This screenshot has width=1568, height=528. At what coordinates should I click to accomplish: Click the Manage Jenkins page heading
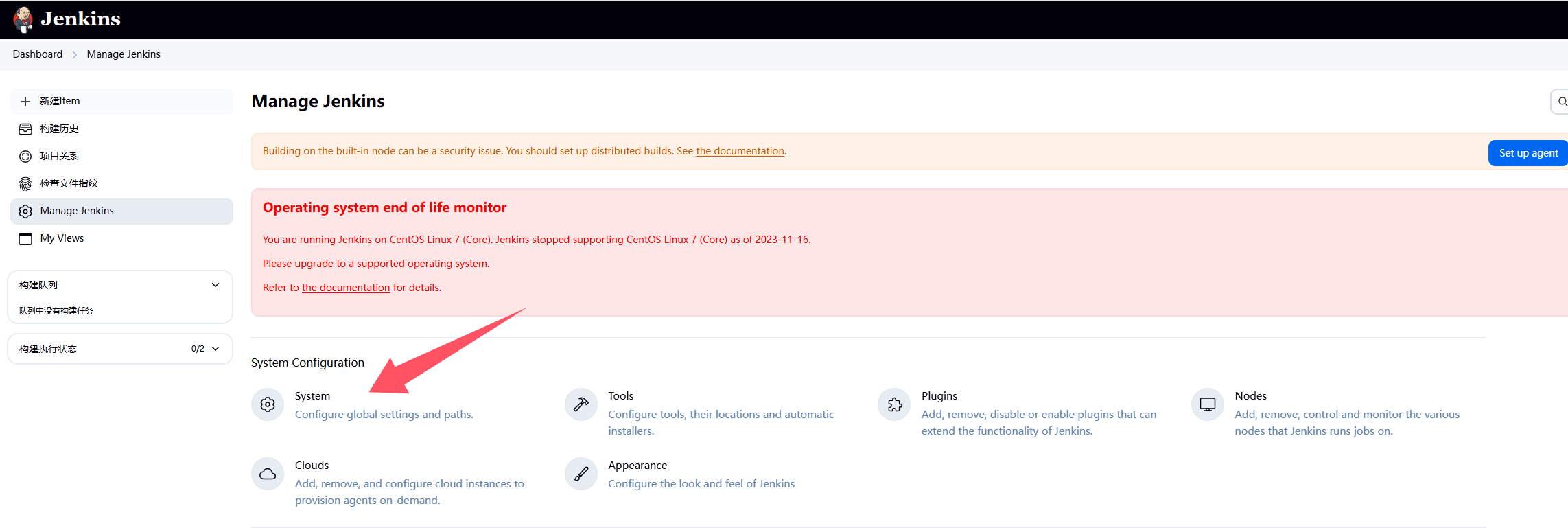pyautogui.click(x=318, y=101)
